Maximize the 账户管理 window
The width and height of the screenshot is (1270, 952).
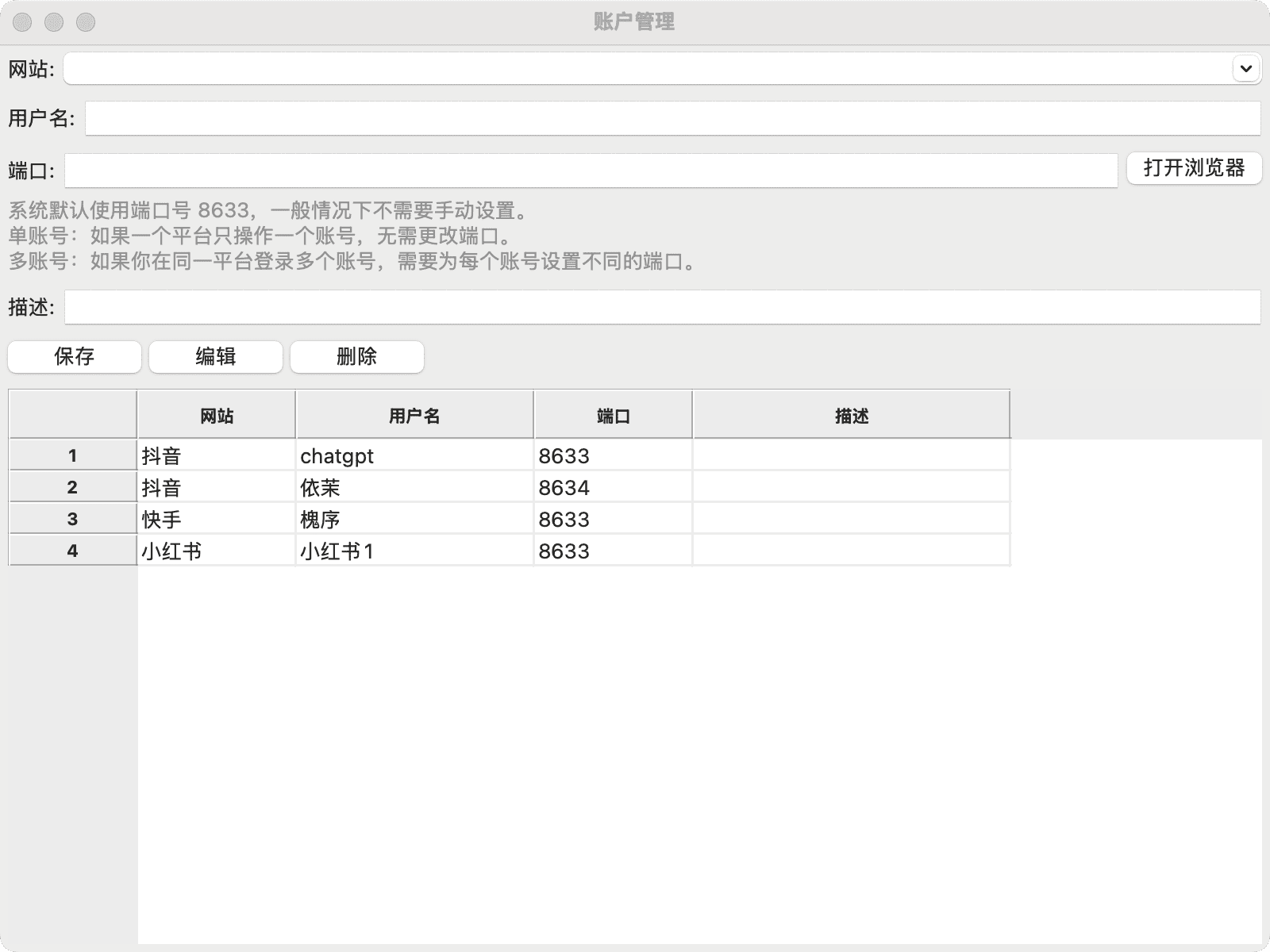click(86, 22)
